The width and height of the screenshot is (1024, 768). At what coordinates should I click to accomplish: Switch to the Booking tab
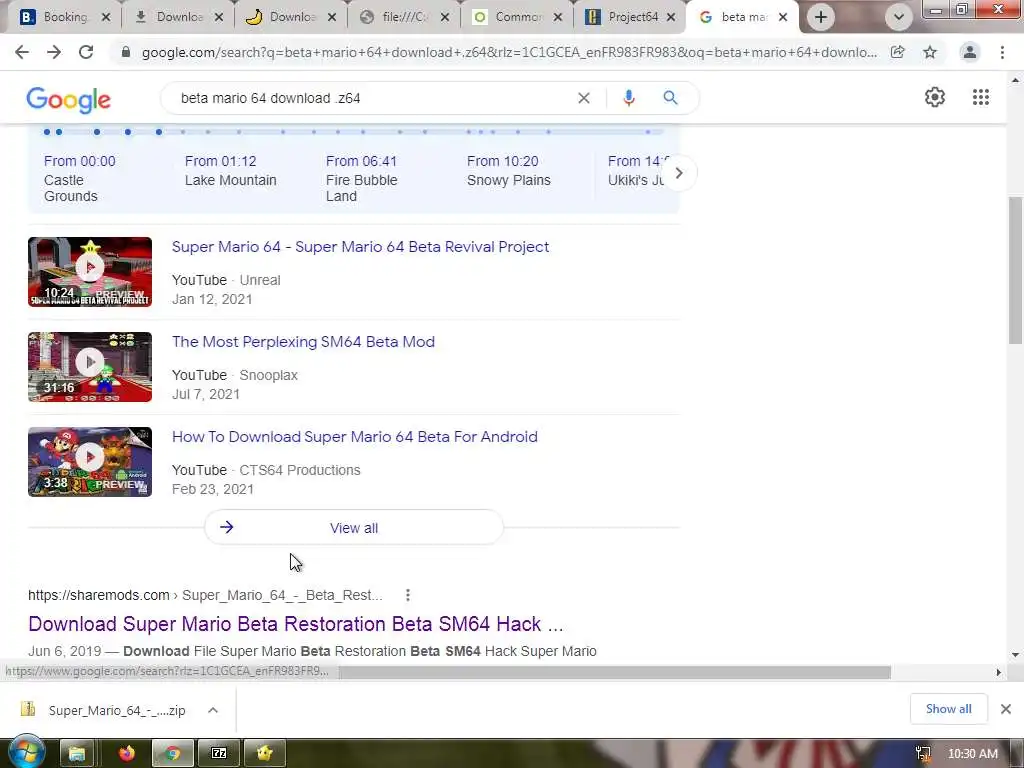[65, 17]
